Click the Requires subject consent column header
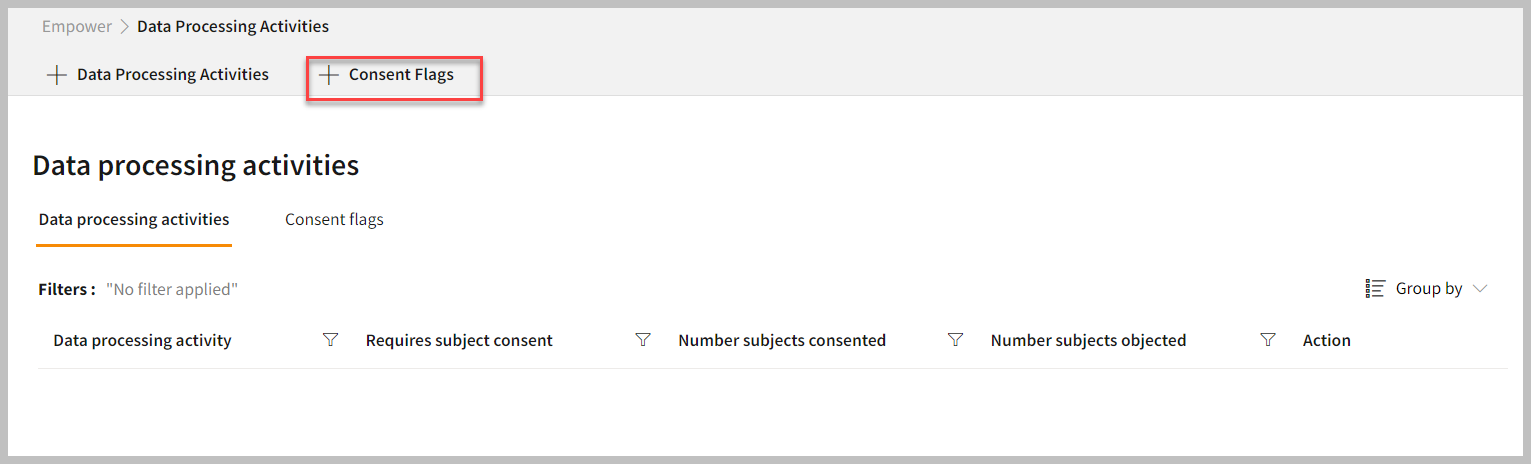The width and height of the screenshot is (1531, 464). [459, 340]
